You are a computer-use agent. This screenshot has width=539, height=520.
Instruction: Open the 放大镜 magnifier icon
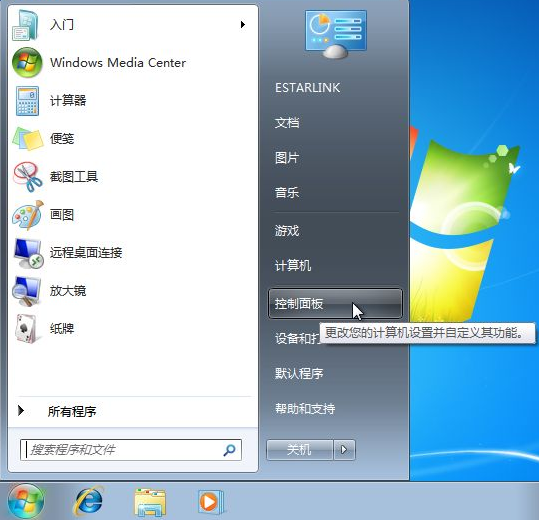point(27,291)
